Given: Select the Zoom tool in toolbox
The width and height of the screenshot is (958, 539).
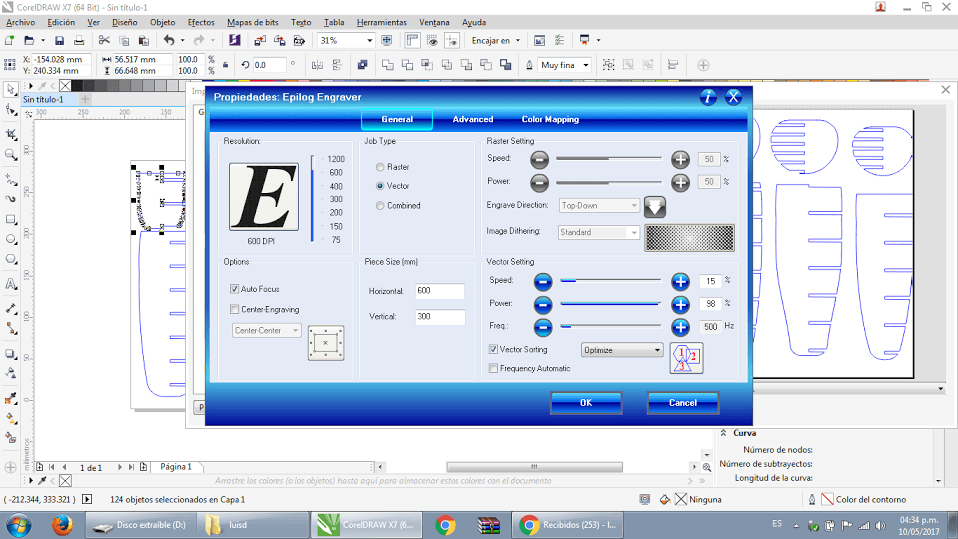Looking at the screenshot, I should pos(10,155).
